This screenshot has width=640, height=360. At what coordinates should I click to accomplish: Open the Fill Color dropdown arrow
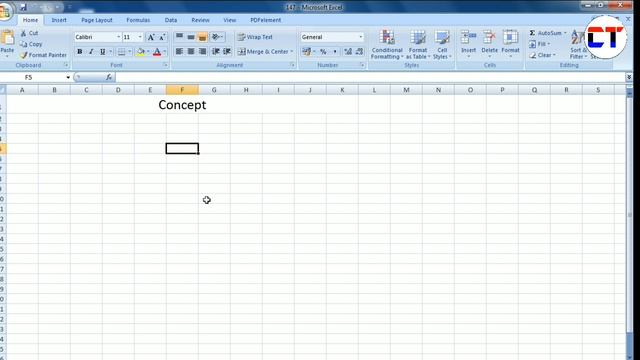click(x=148, y=52)
